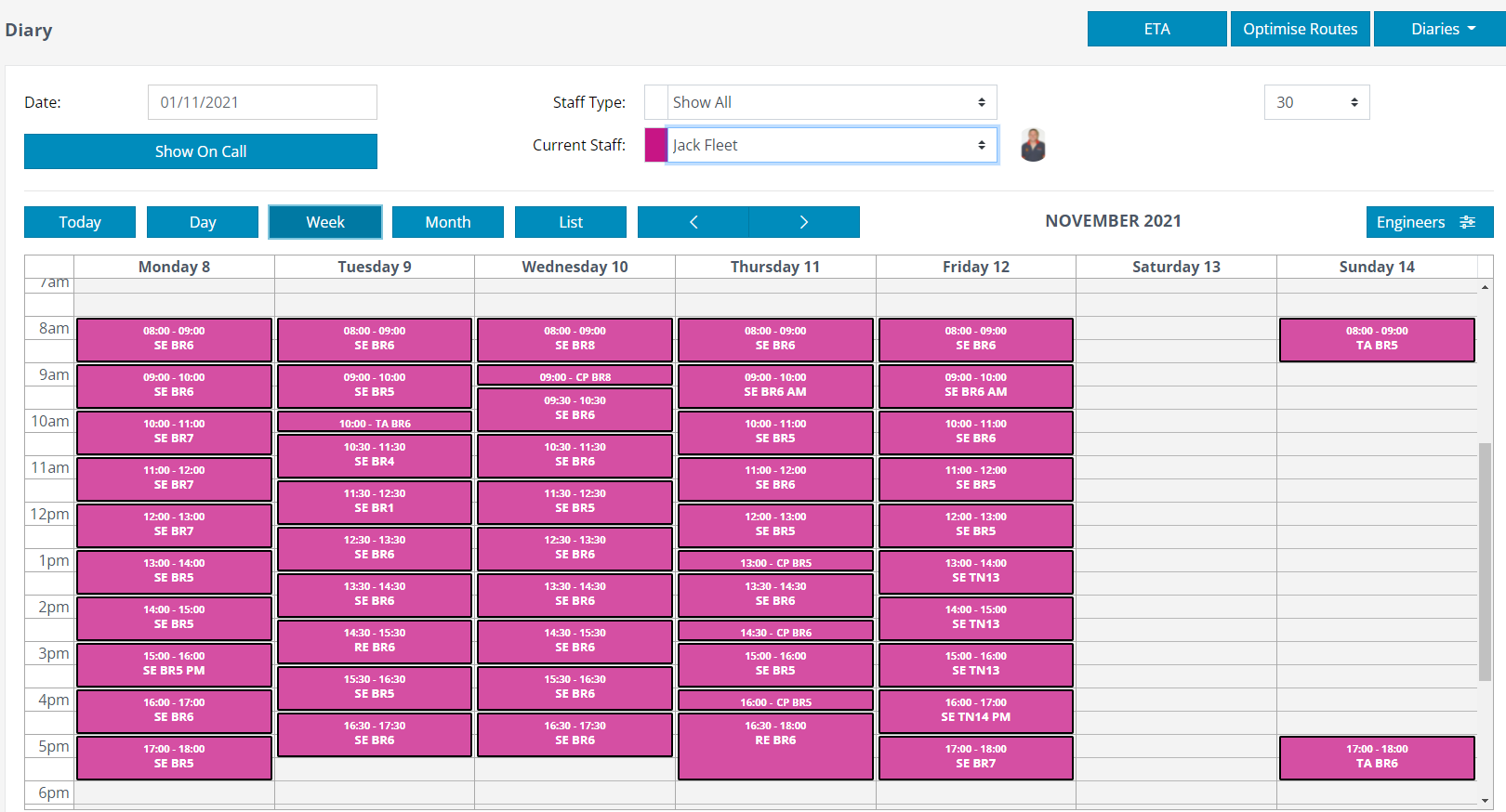Change the 30 minute interval dropdown
Image resolution: width=1506 pixels, height=812 pixels.
[1316, 102]
